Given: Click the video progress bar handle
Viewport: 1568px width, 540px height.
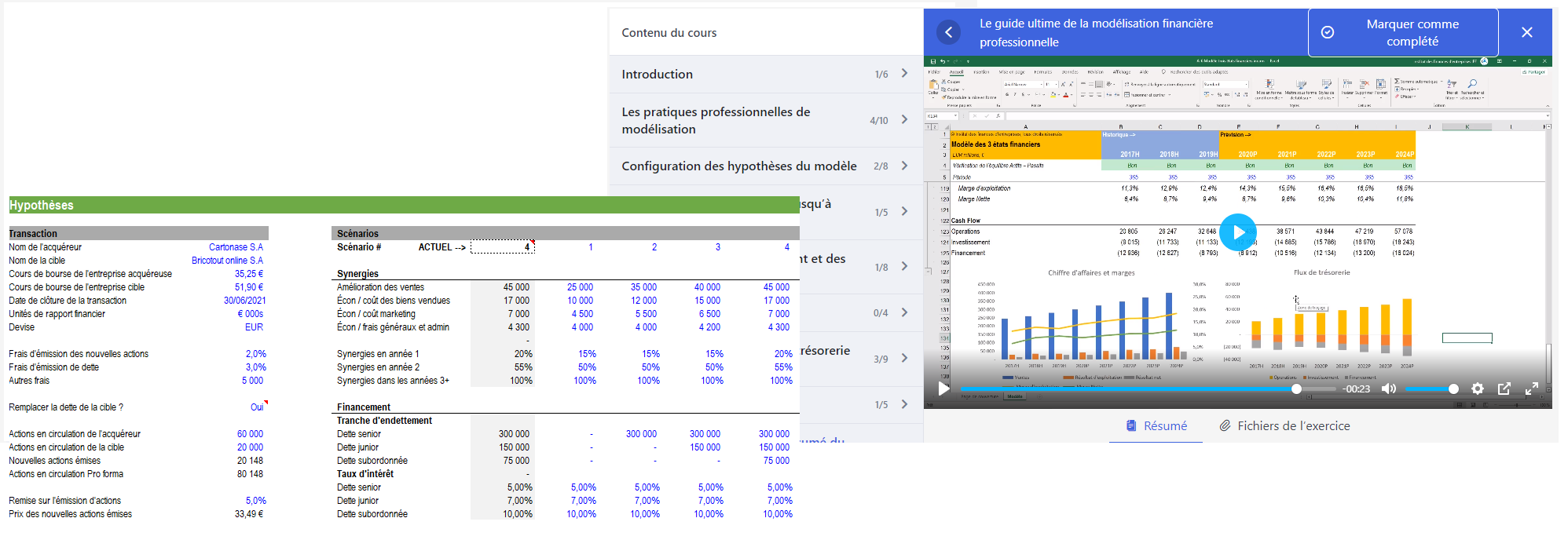Looking at the screenshot, I should coord(1296,389).
